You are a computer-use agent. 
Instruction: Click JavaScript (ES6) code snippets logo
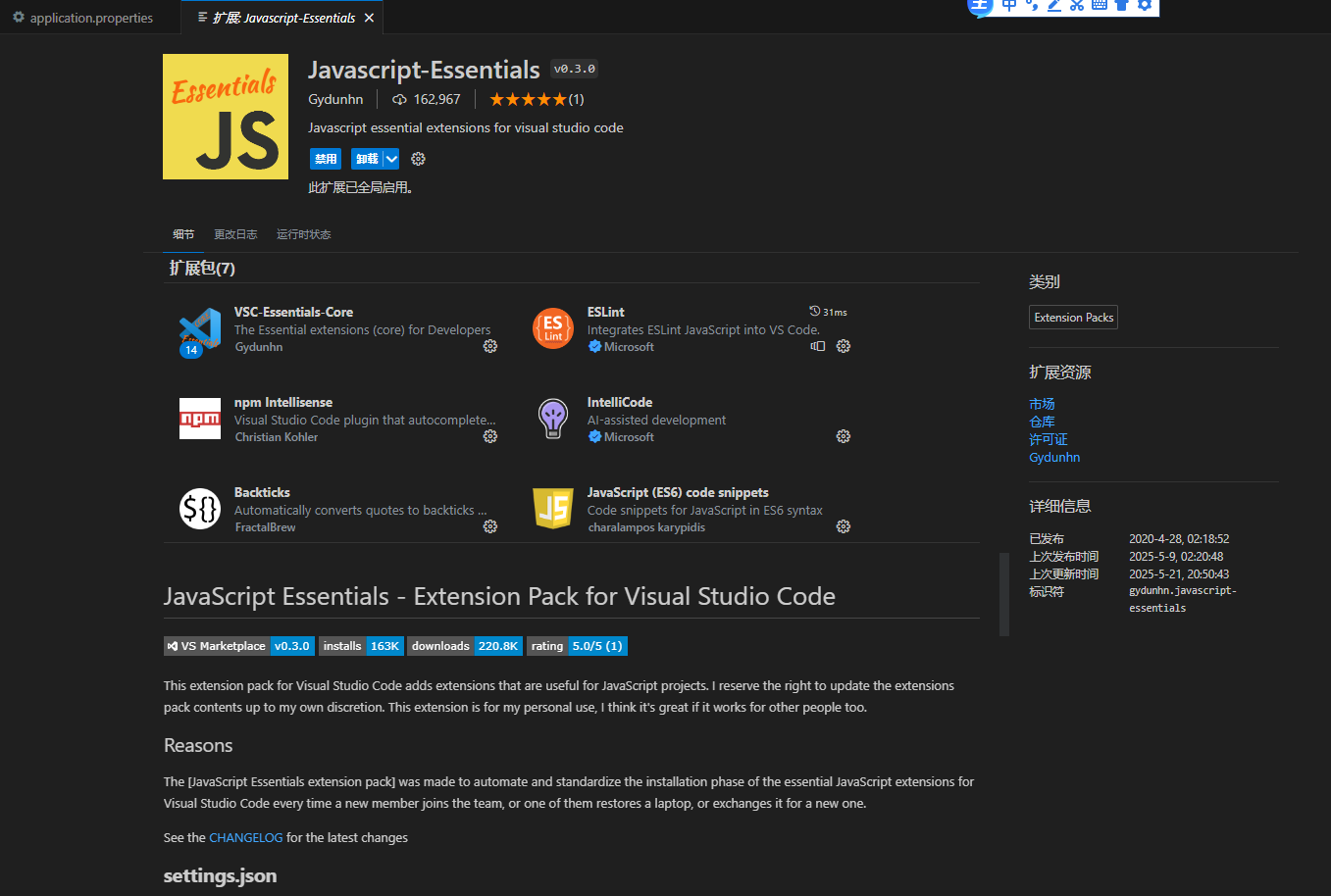(553, 509)
